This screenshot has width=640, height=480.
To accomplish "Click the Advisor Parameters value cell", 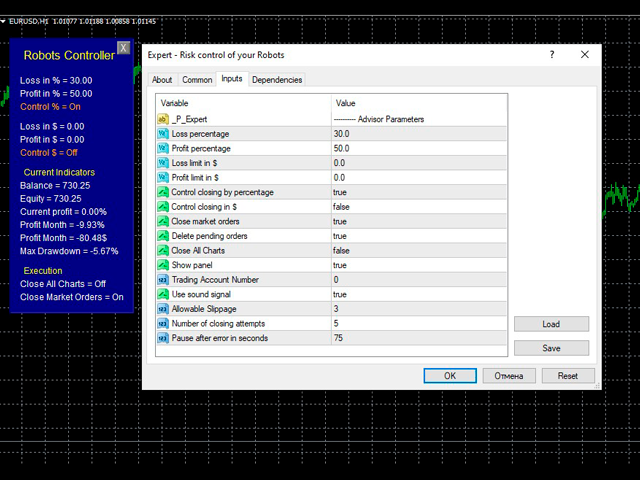I will click(419, 119).
